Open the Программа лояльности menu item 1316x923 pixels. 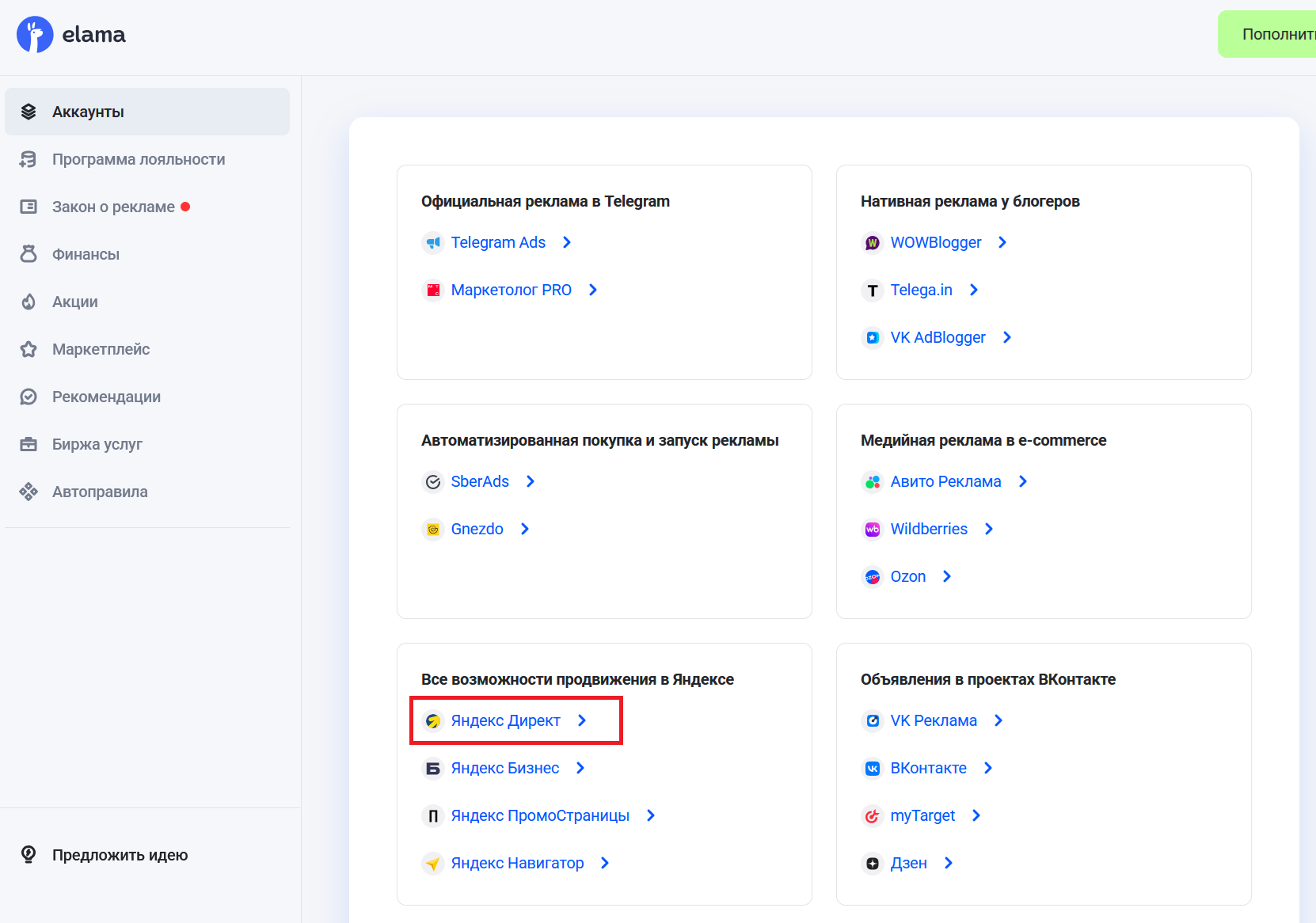(x=138, y=159)
